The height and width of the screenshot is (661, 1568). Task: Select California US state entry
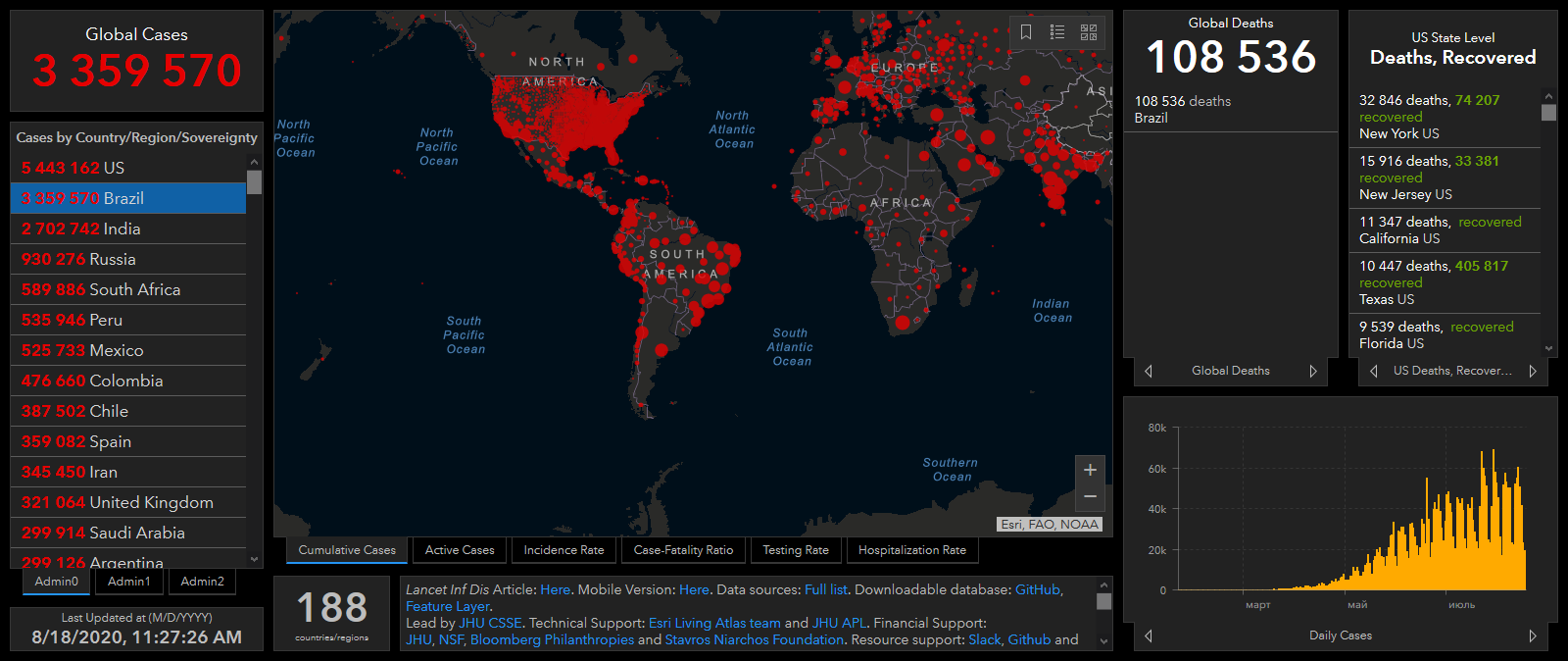coord(1445,230)
